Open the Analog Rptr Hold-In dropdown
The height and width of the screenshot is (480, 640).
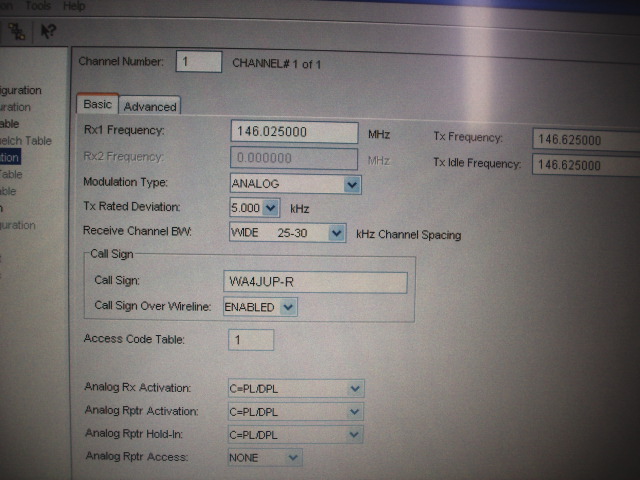click(354, 434)
